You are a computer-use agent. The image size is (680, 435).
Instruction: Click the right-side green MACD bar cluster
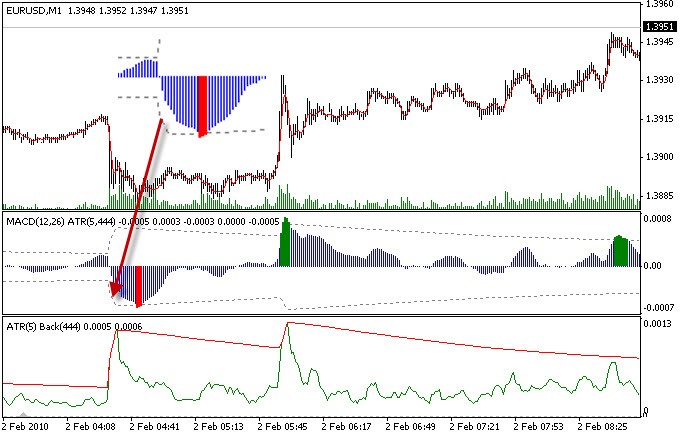point(621,251)
